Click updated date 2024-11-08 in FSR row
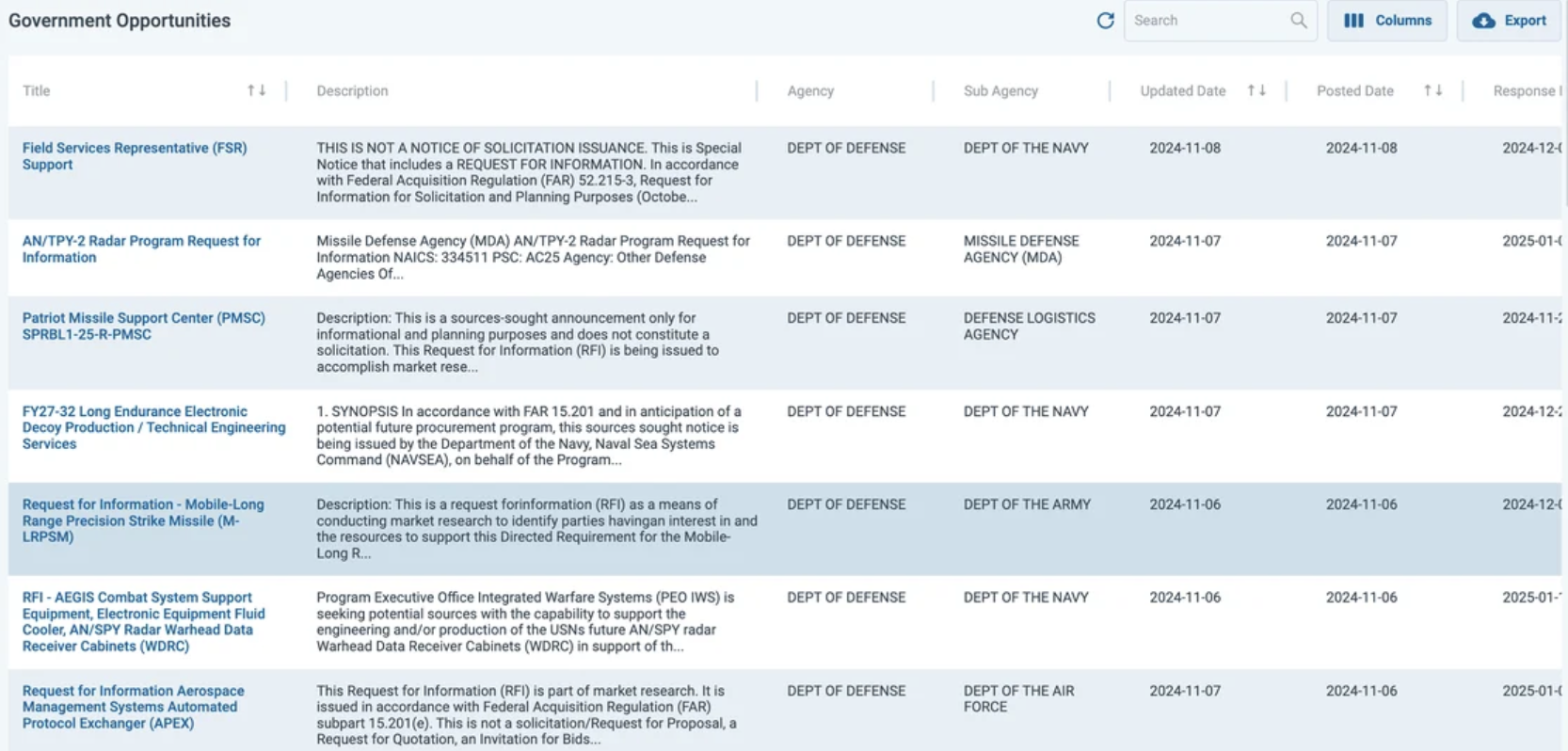 1185,148
